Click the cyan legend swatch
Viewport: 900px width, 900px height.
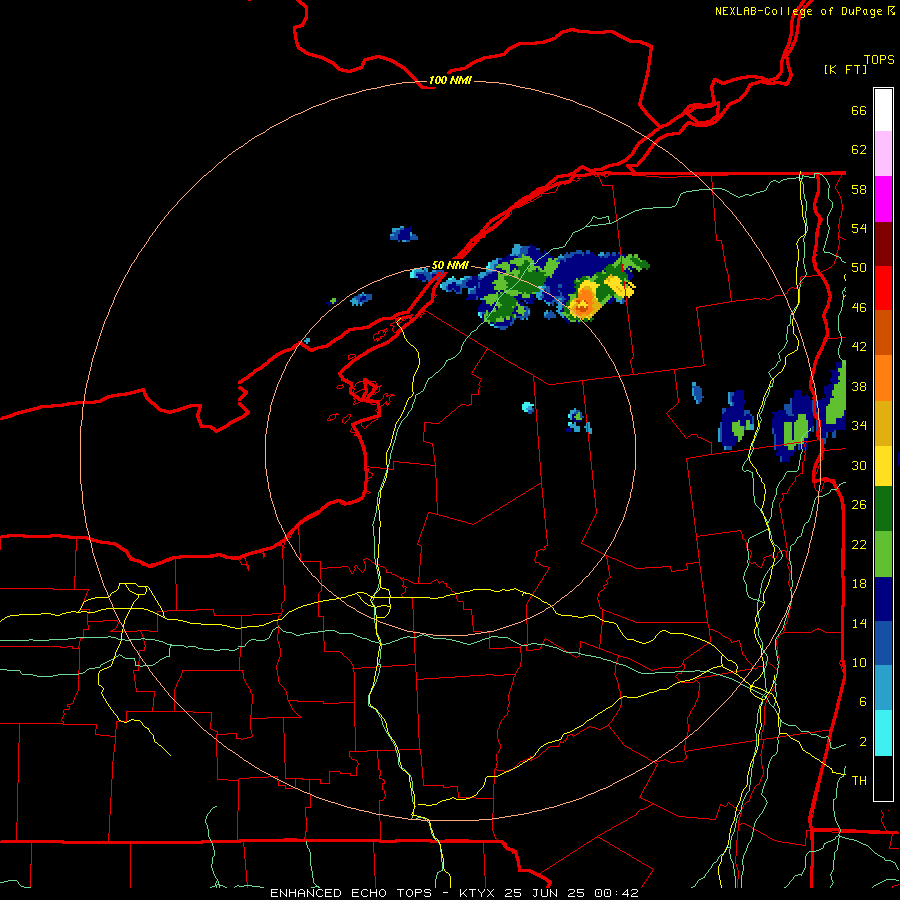pyautogui.click(x=883, y=733)
